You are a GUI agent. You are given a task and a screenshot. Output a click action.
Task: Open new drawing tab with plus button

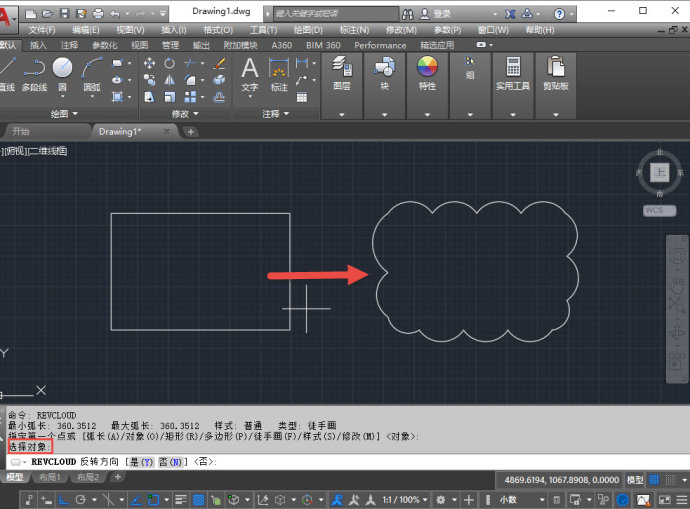(x=191, y=132)
